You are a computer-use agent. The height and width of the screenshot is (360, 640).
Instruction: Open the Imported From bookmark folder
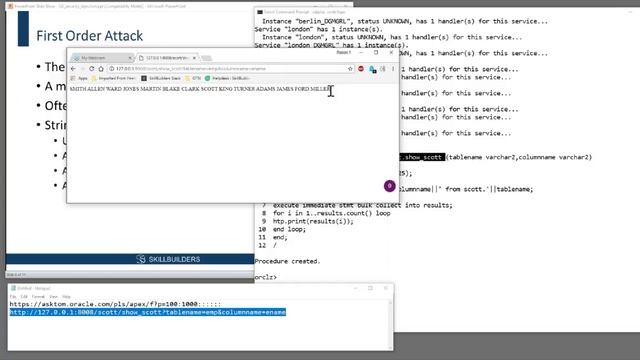pos(114,78)
